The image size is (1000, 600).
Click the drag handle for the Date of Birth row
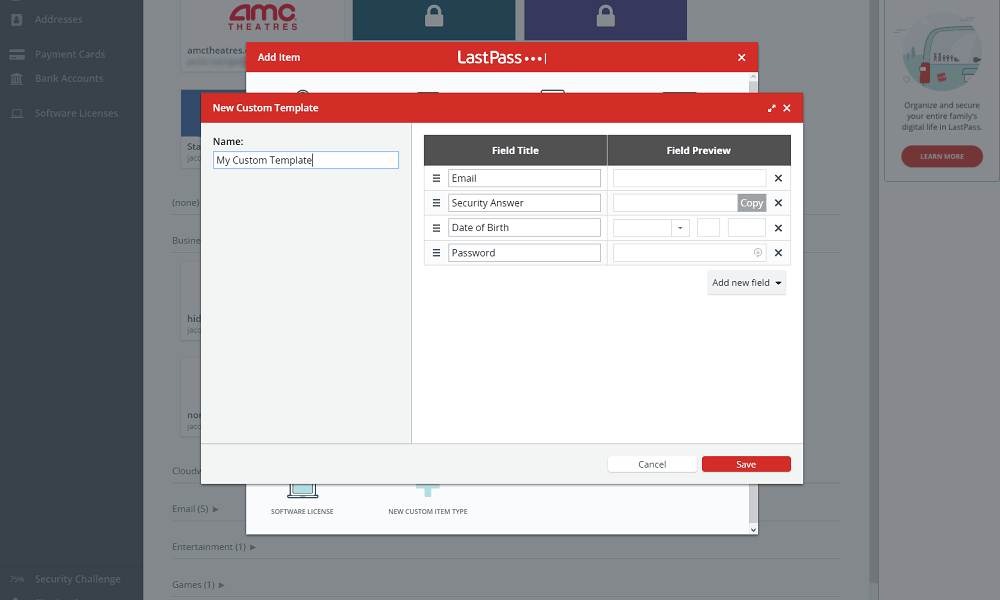tap(436, 228)
